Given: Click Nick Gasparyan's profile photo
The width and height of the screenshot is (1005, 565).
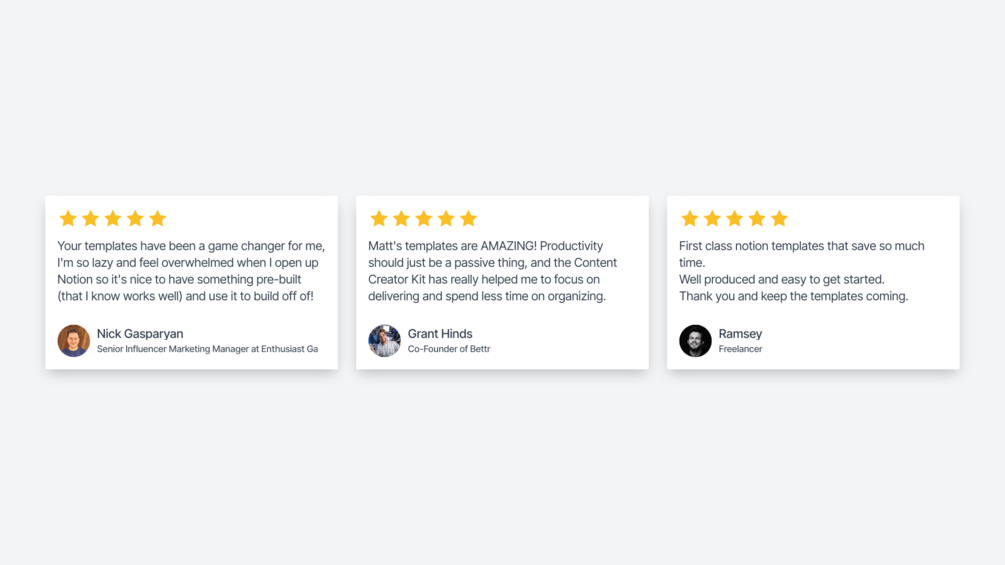Looking at the screenshot, I should click(74, 341).
